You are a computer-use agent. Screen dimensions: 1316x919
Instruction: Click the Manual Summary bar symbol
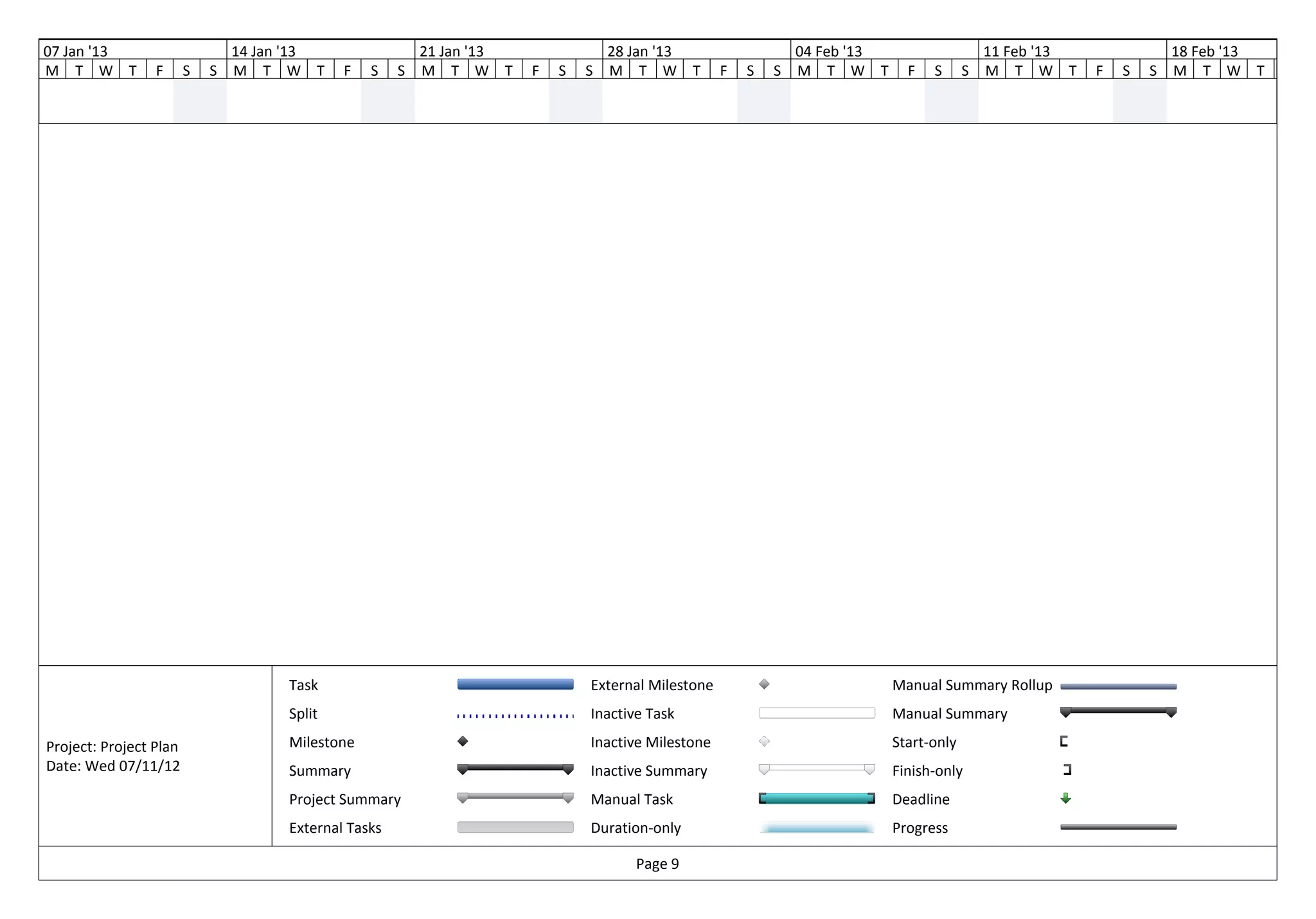pyautogui.click(x=1118, y=711)
